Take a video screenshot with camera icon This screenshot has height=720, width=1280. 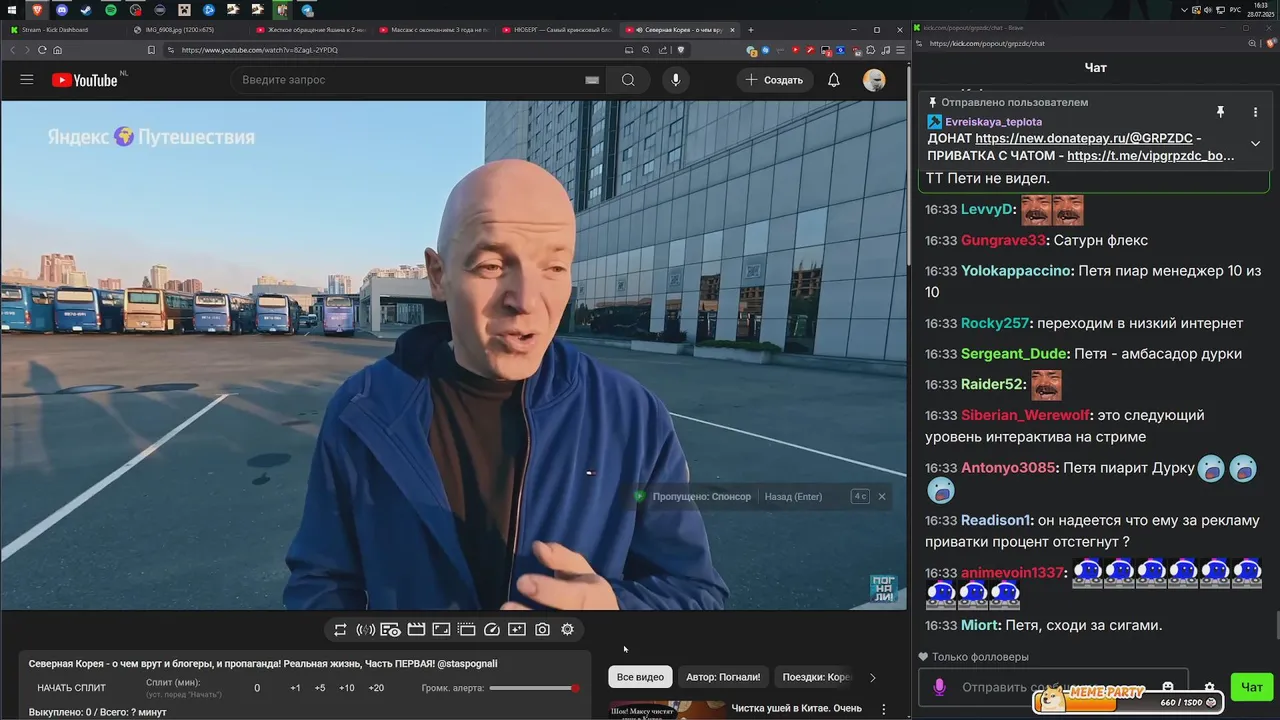[x=542, y=629]
